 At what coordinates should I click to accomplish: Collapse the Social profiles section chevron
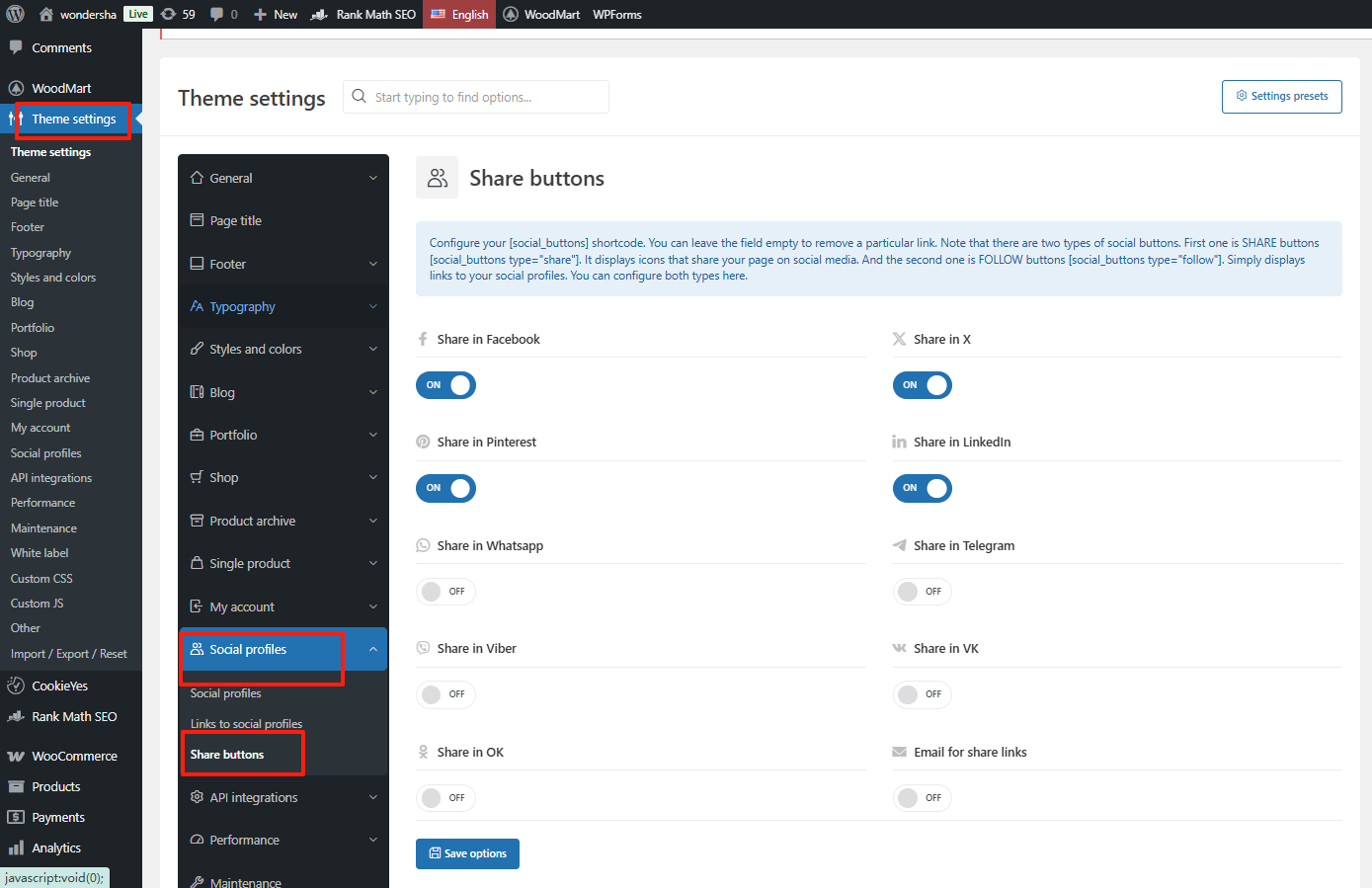373,649
